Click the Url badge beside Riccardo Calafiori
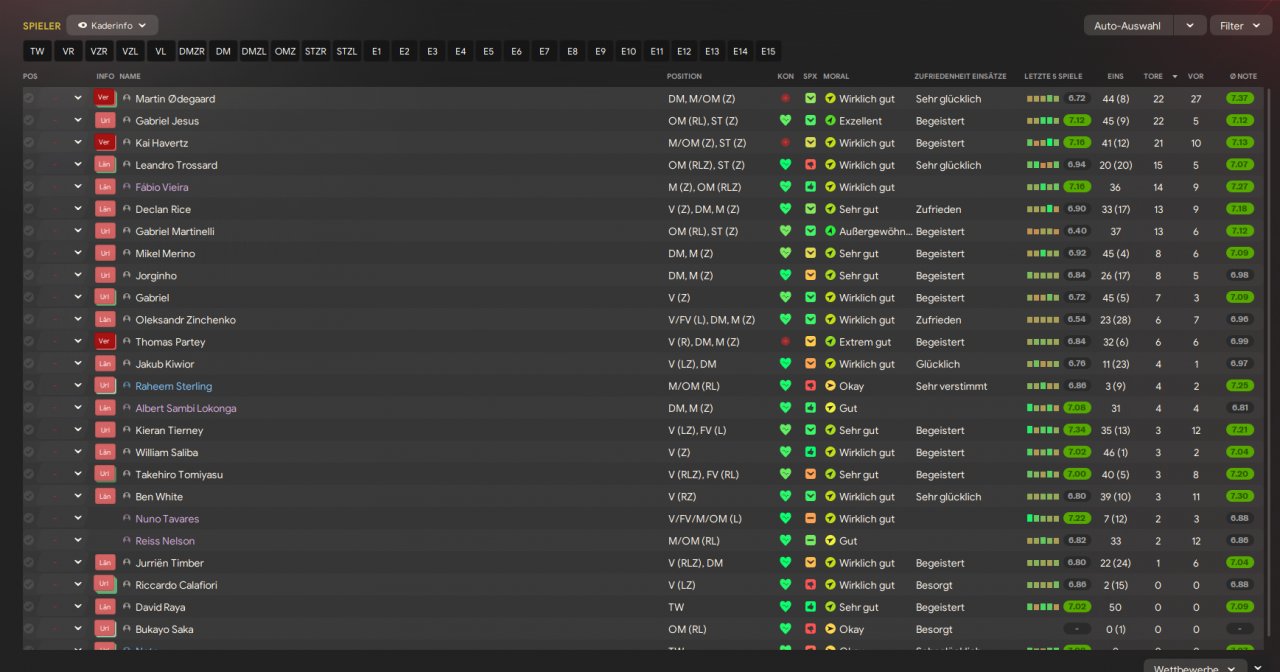 coord(105,585)
